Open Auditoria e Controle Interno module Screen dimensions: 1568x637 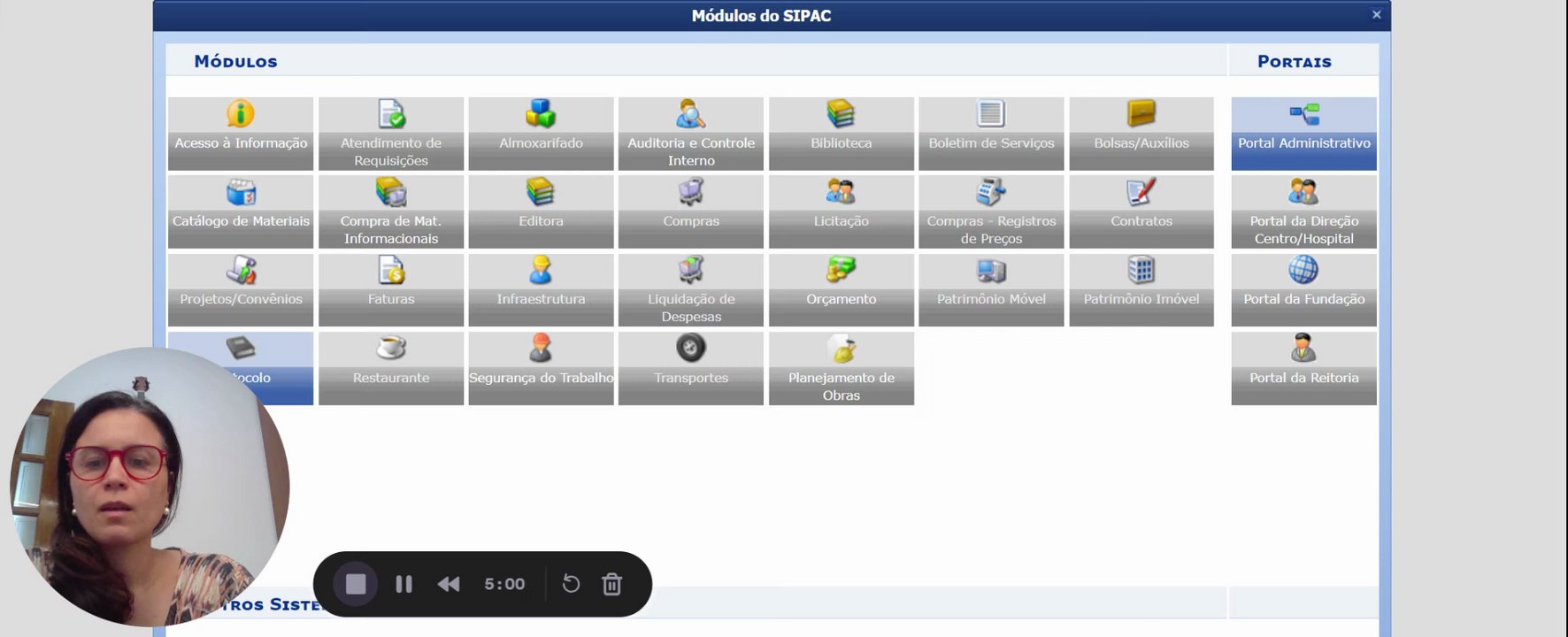pos(691,134)
